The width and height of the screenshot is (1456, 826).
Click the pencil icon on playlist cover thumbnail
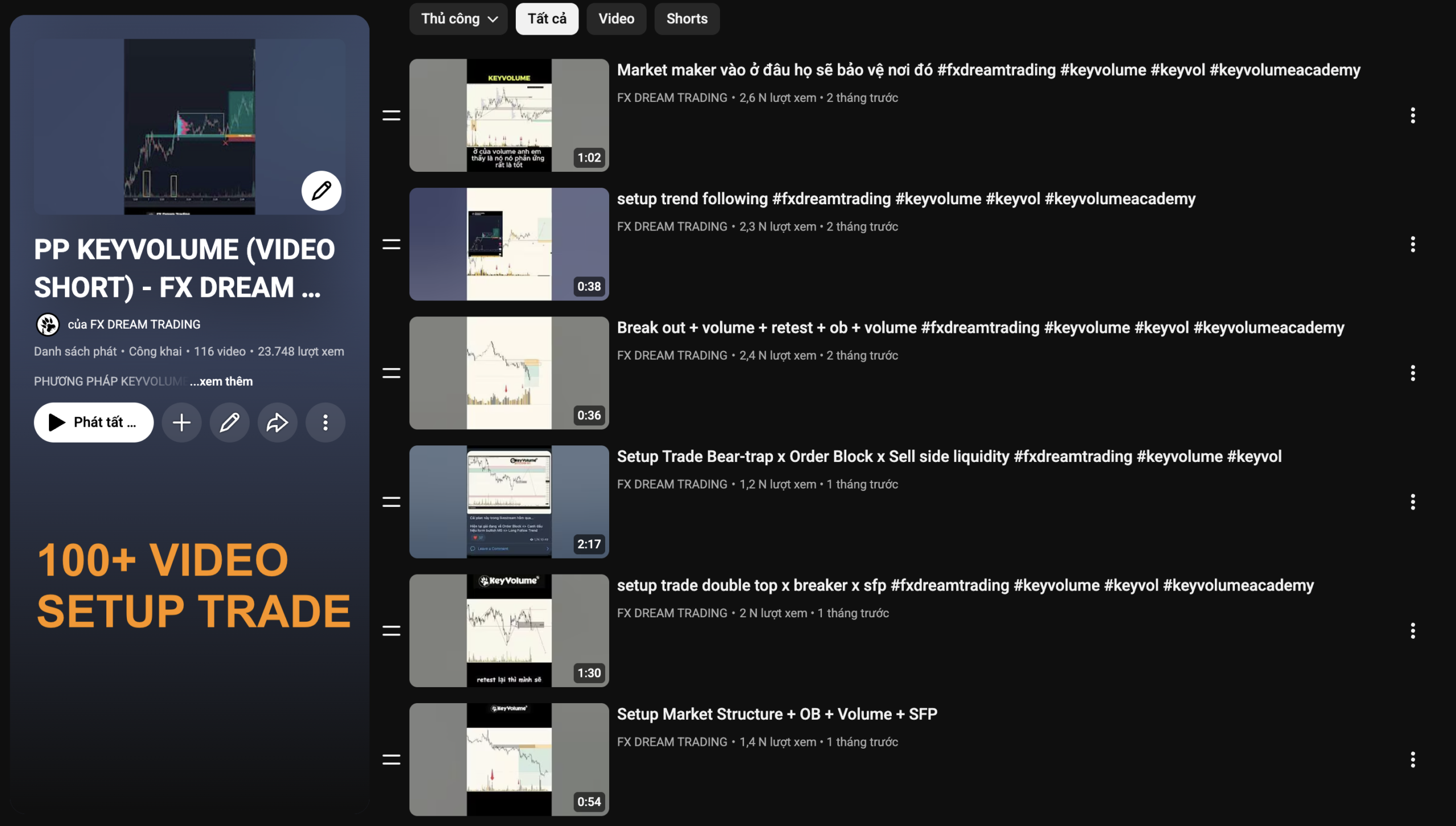[321, 191]
